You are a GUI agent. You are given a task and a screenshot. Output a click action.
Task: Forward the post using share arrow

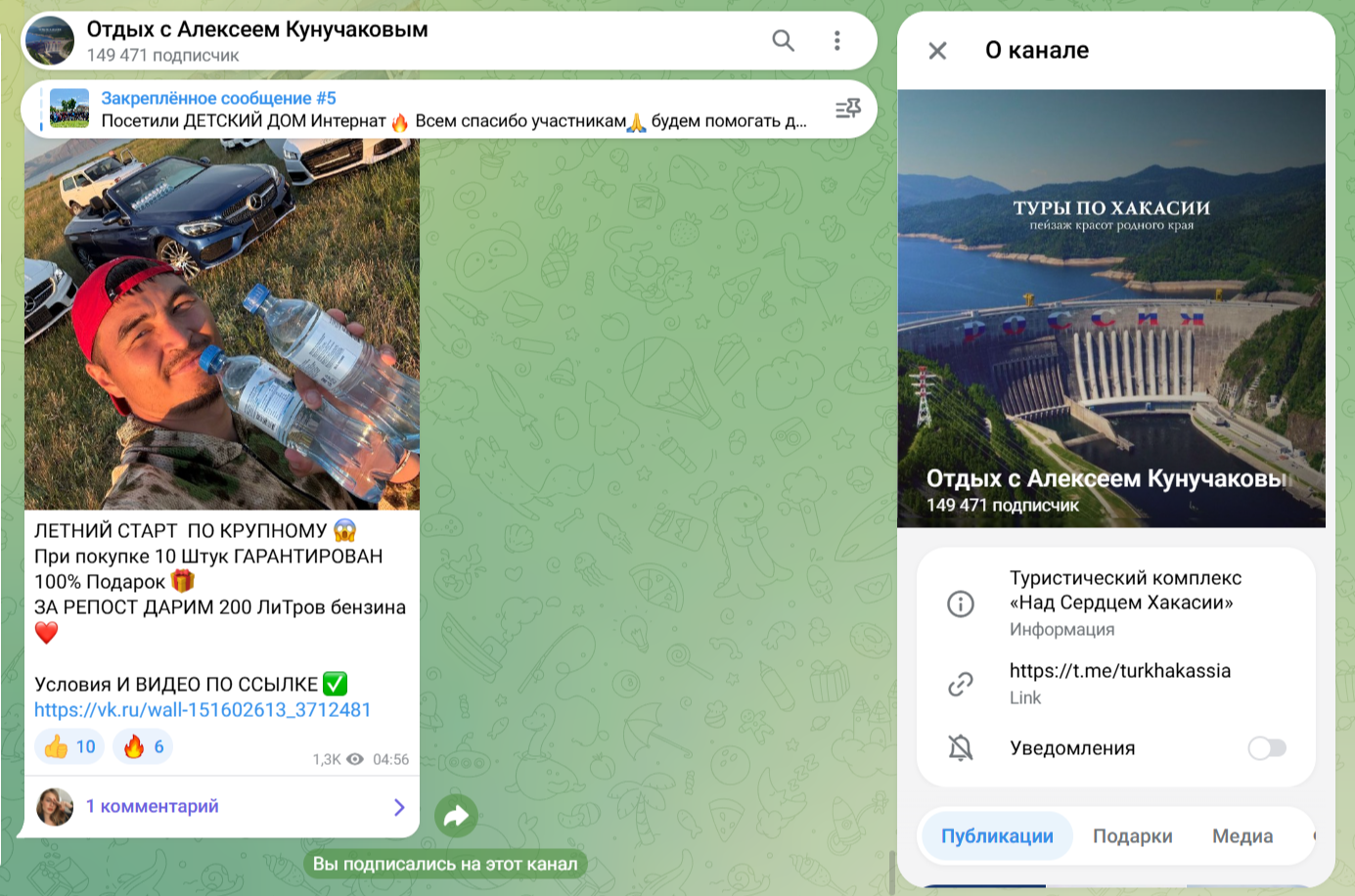(456, 816)
